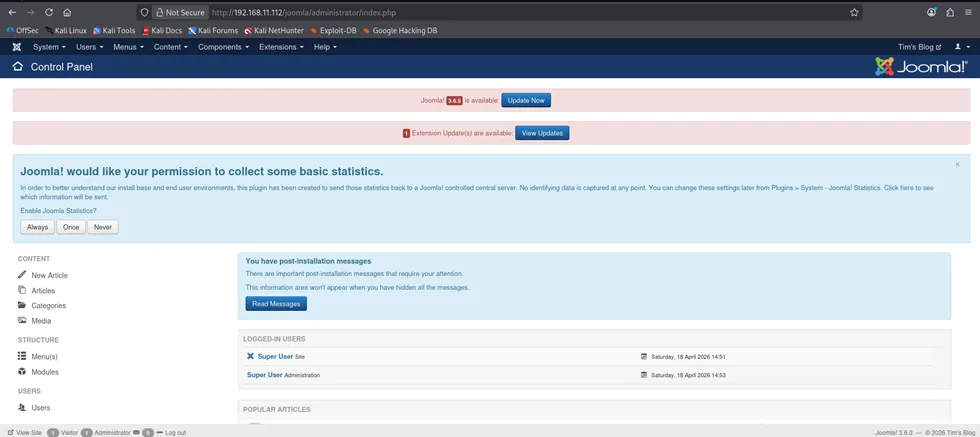The height and width of the screenshot is (437, 980).
Task: Open the Articles sidebar link
Action: pos(43,291)
